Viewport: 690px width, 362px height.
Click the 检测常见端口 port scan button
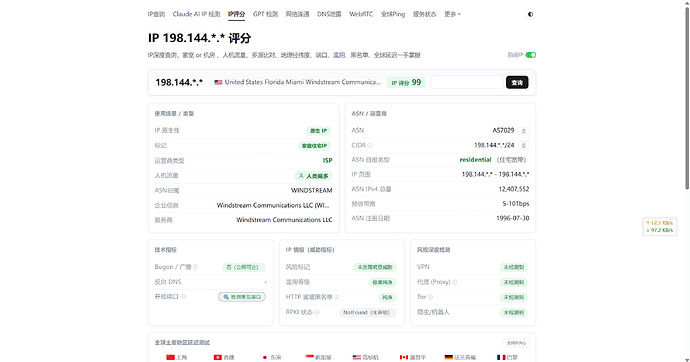coord(242,297)
